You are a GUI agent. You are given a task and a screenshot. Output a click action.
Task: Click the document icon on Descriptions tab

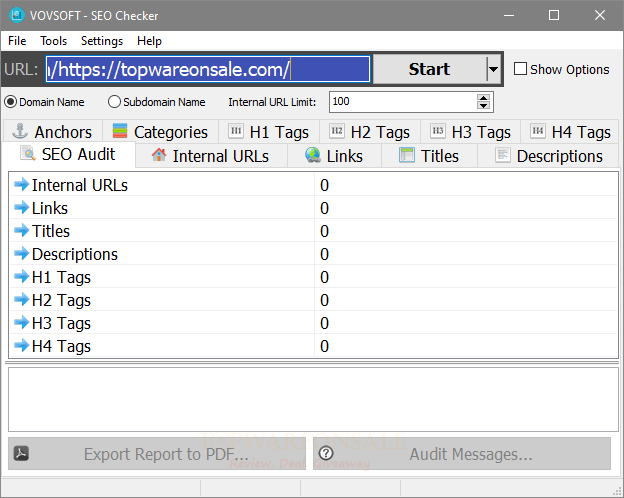(503, 155)
